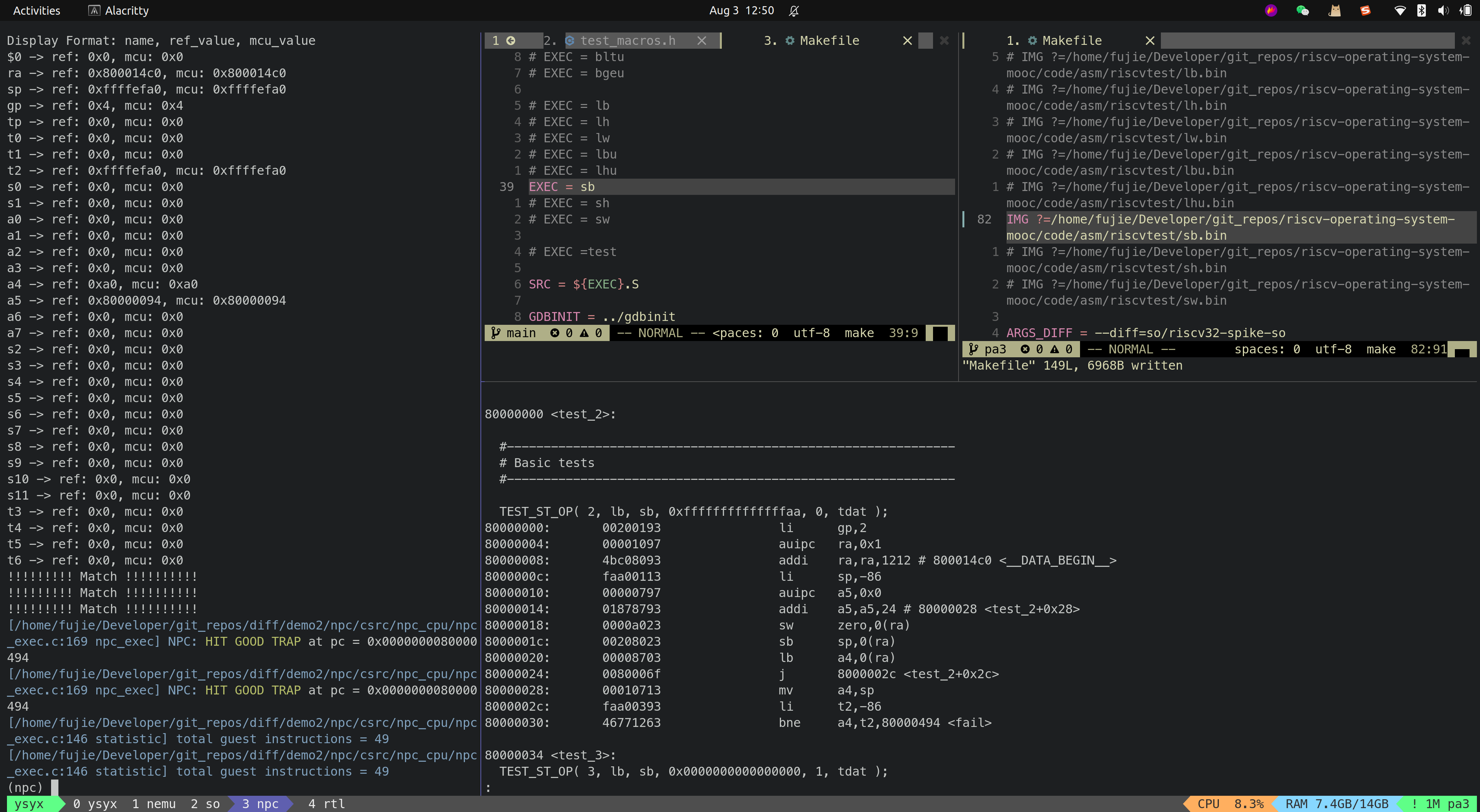This screenshot has height=812, width=1480.
Task: Click error count icon in pa3 status line
Action: 1025,349
